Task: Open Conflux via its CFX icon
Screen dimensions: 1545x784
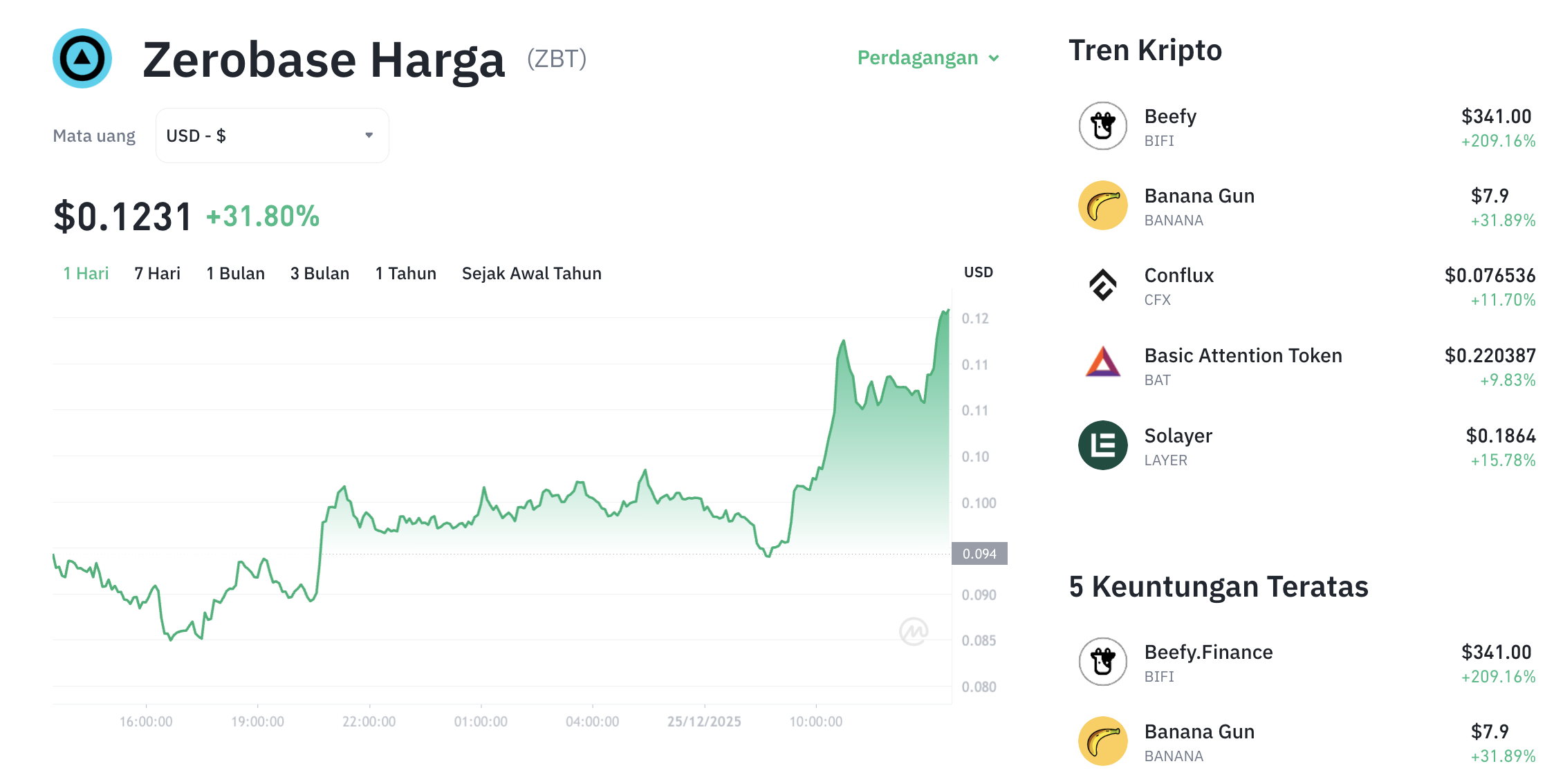Action: (1102, 286)
